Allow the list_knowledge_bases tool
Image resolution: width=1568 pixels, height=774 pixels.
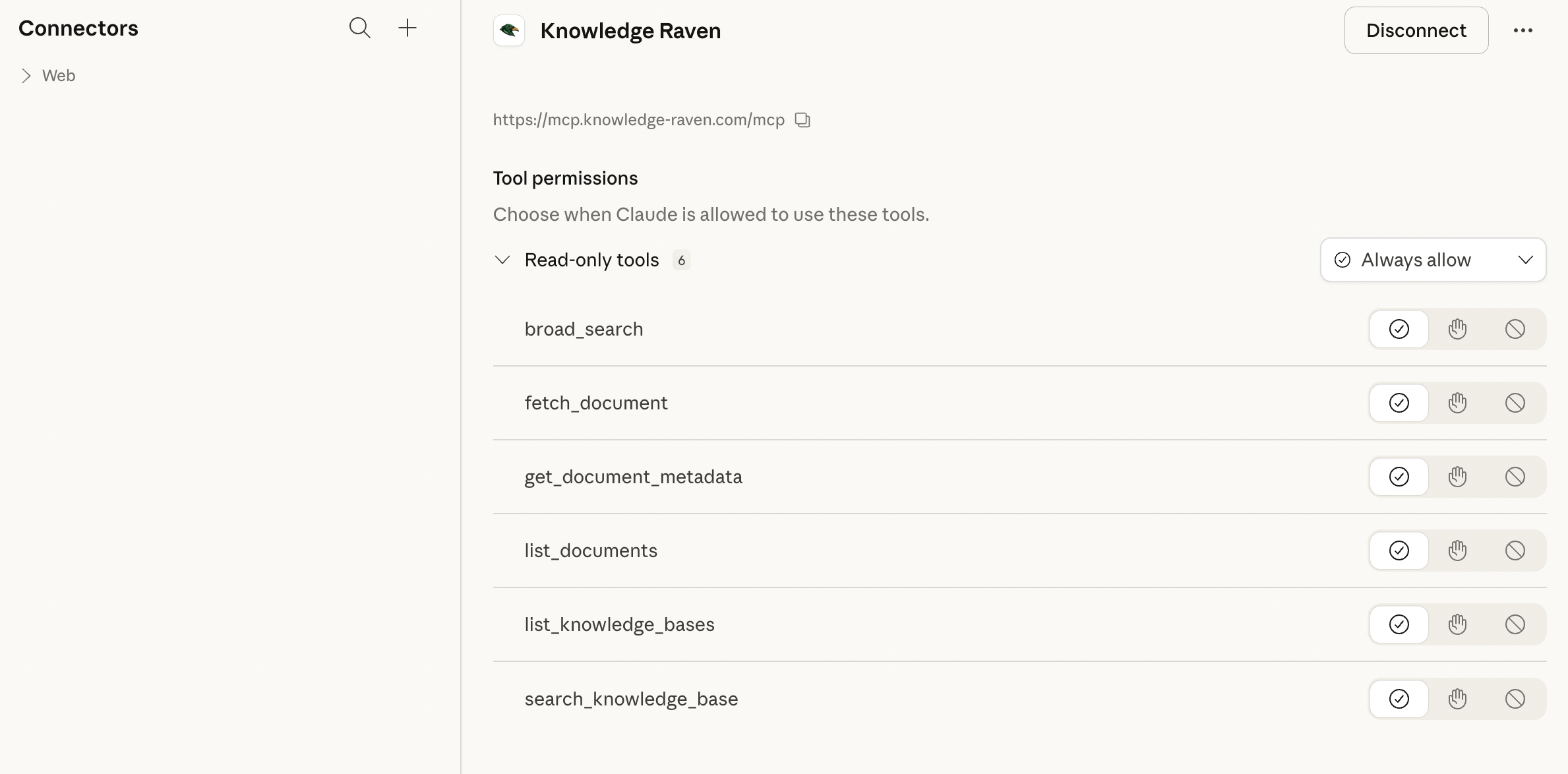(x=1399, y=624)
